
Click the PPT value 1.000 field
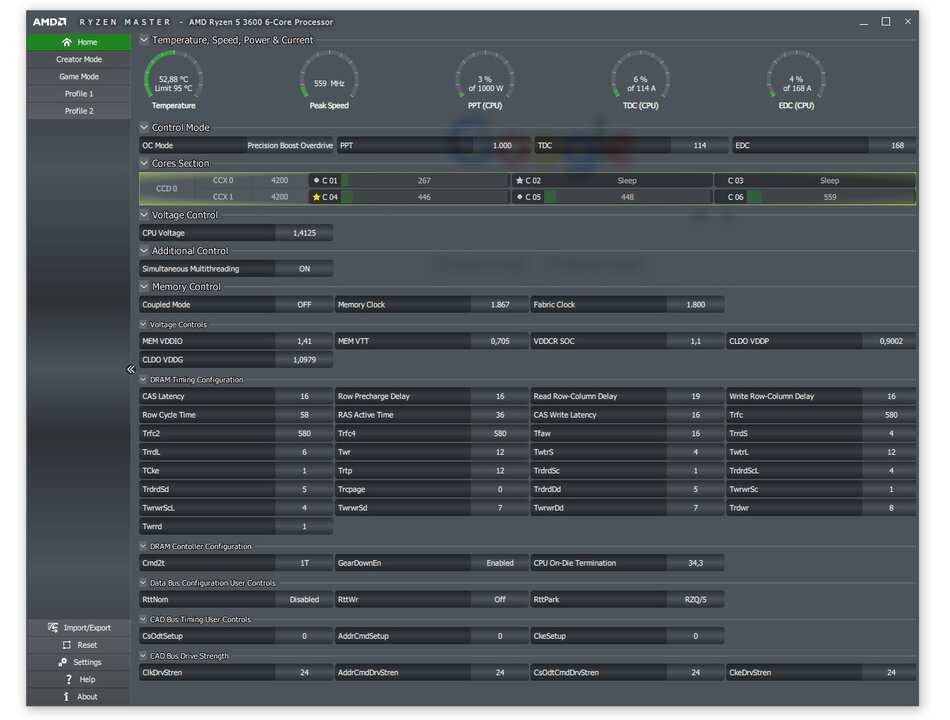pyautogui.click(x=502, y=145)
